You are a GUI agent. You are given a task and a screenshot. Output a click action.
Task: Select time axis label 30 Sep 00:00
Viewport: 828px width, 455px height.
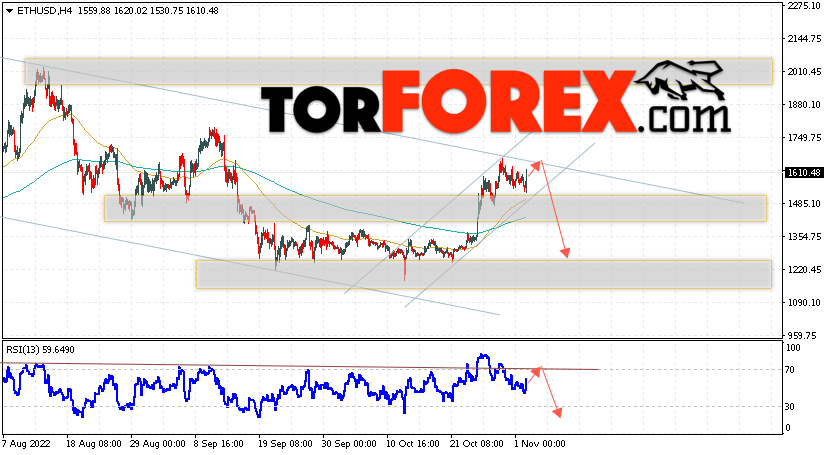point(349,444)
